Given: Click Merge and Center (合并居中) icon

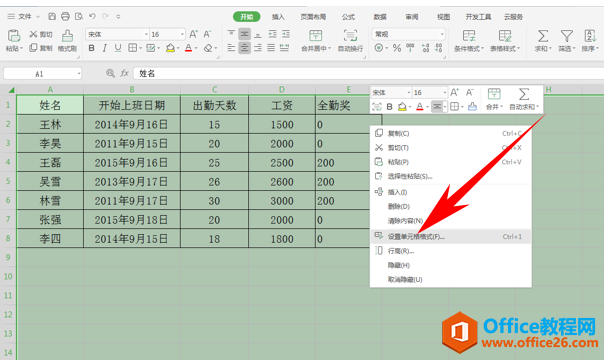Looking at the screenshot, I should [316, 36].
